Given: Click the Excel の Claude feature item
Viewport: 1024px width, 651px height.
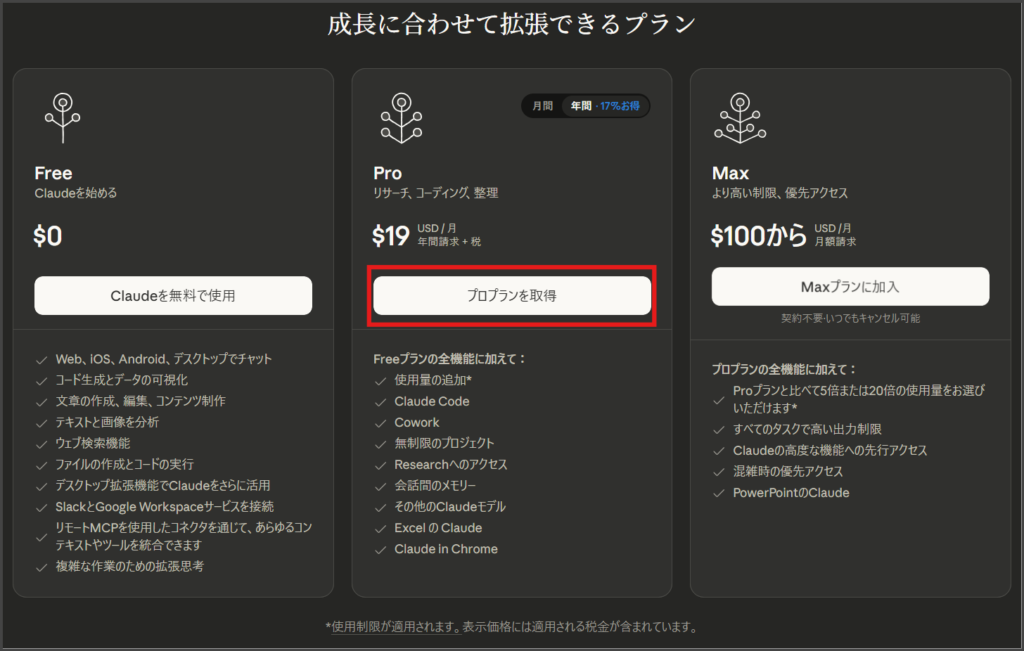Looking at the screenshot, I should tap(438, 528).
